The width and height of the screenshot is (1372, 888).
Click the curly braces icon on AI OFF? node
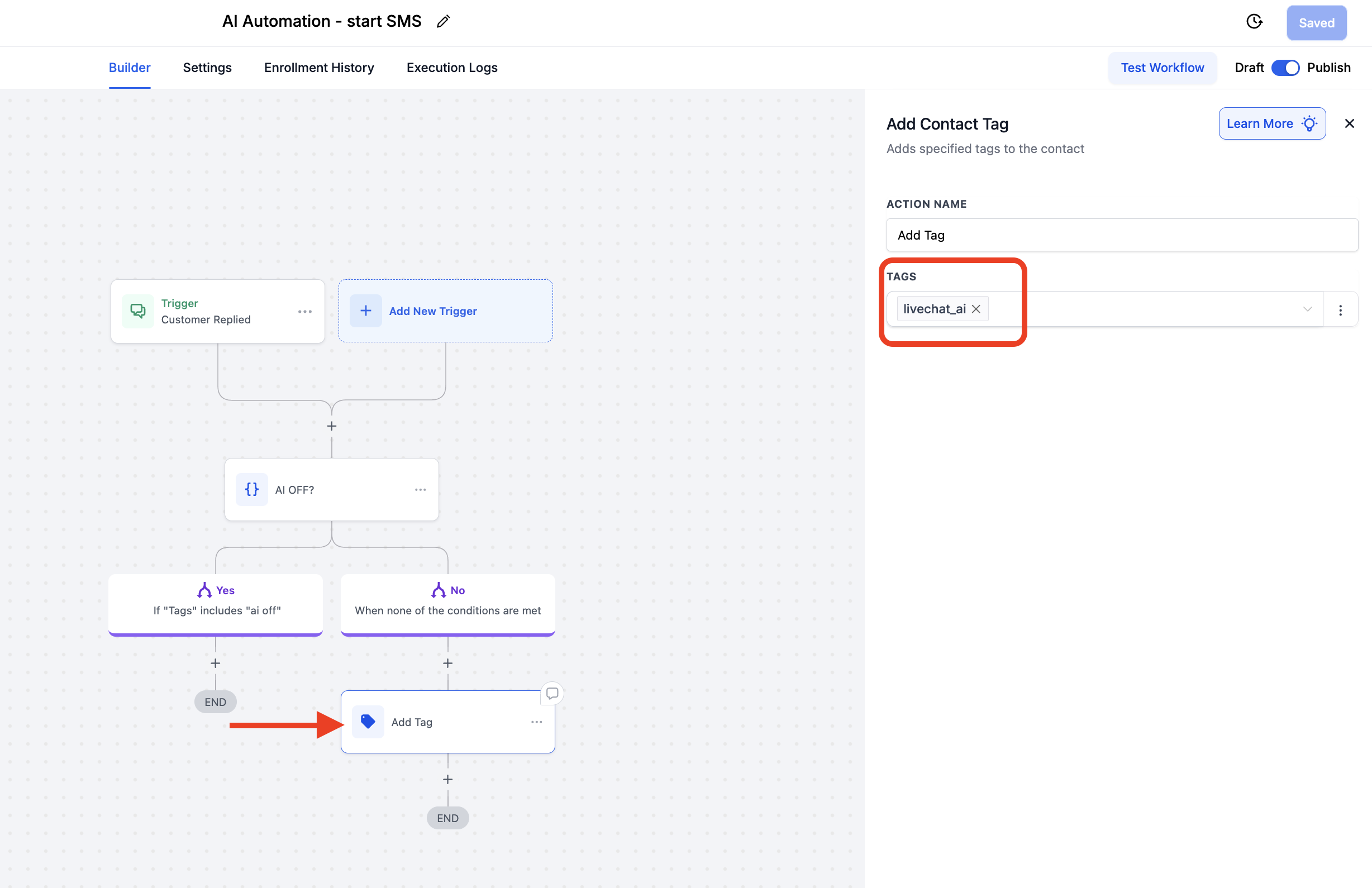[252, 489]
